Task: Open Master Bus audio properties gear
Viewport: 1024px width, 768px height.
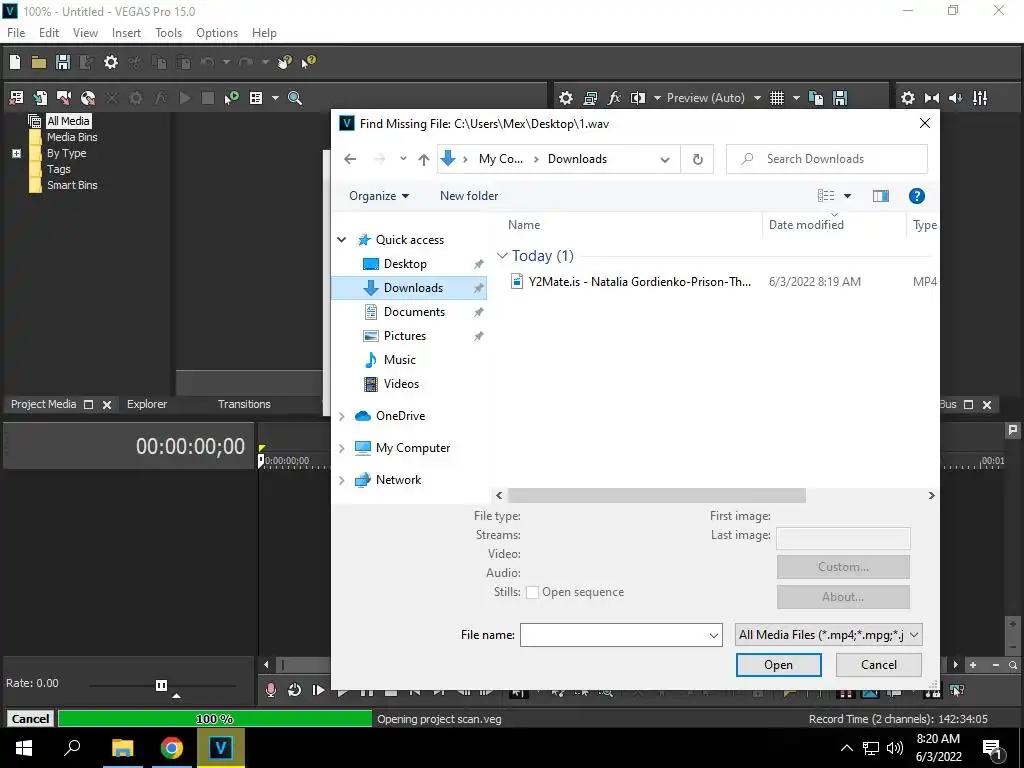Action: [908, 98]
